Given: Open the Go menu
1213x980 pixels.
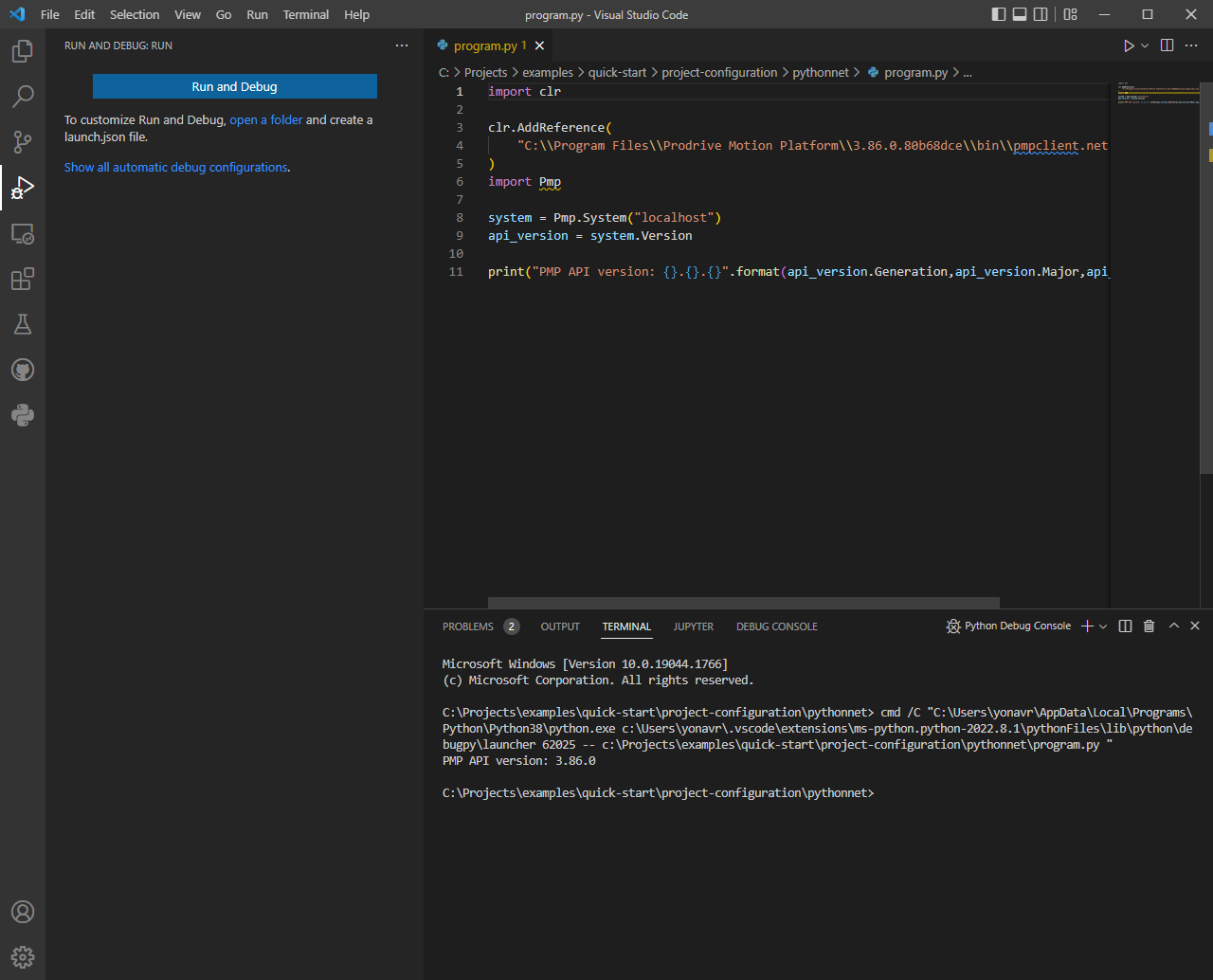Looking at the screenshot, I should pyautogui.click(x=224, y=14).
